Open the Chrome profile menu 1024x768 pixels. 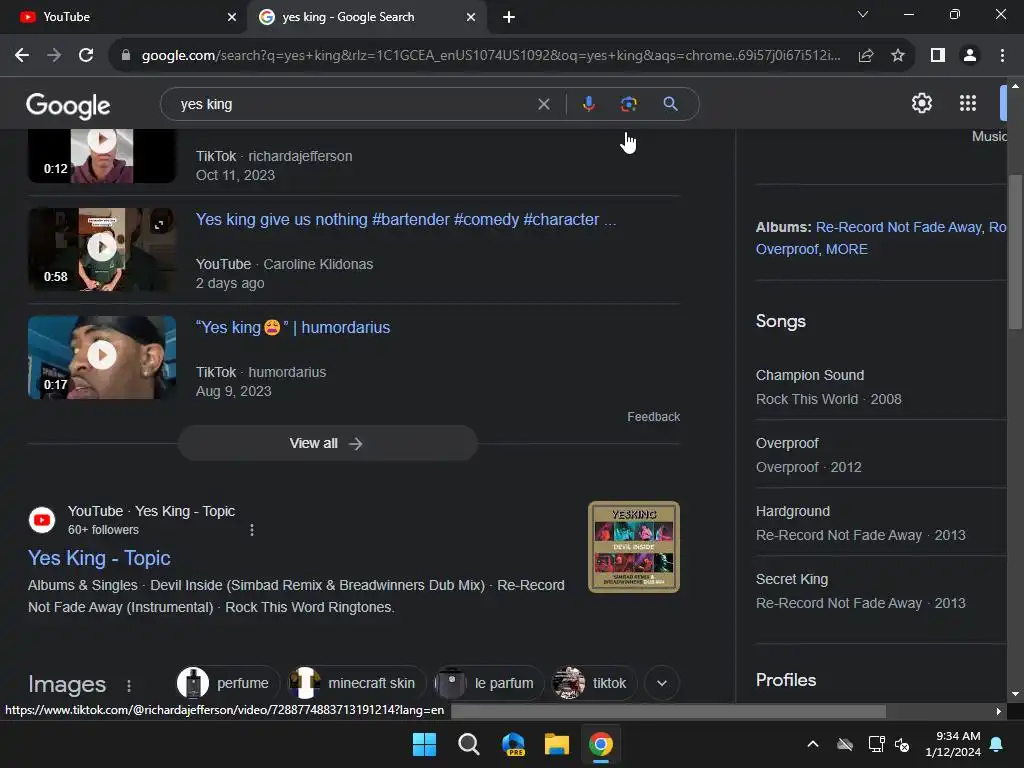pos(970,56)
